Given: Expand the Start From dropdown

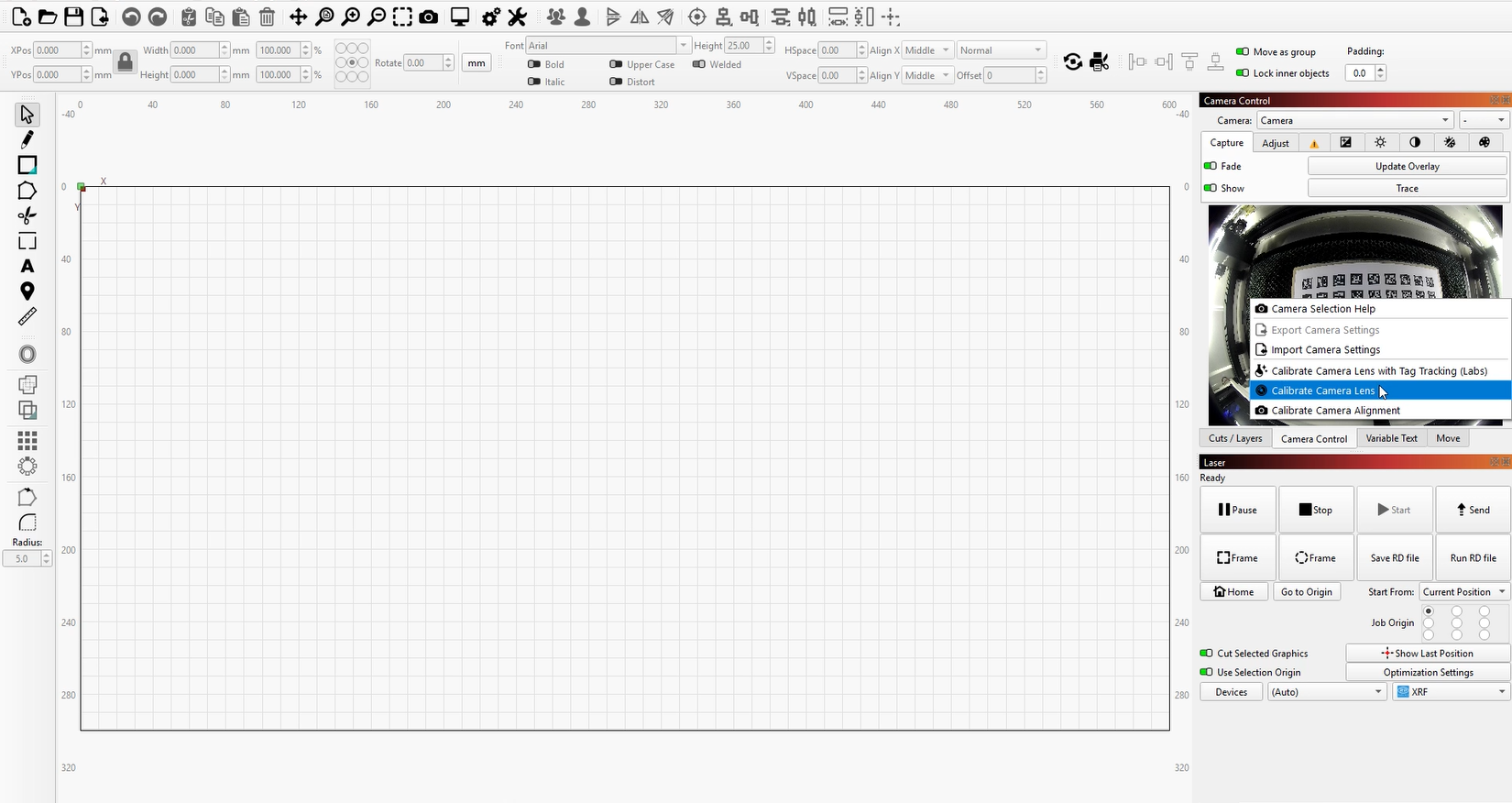Looking at the screenshot, I should 1463,592.
